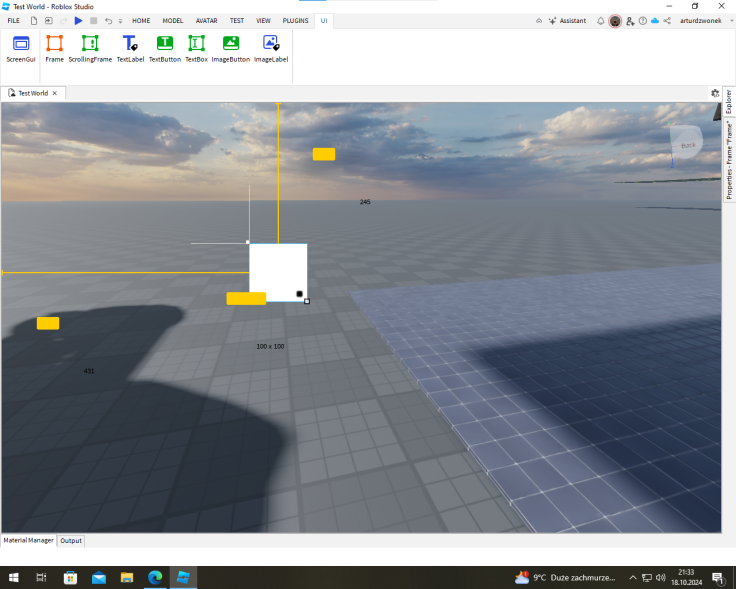Add an ImageLabel element

coord(271,49)
